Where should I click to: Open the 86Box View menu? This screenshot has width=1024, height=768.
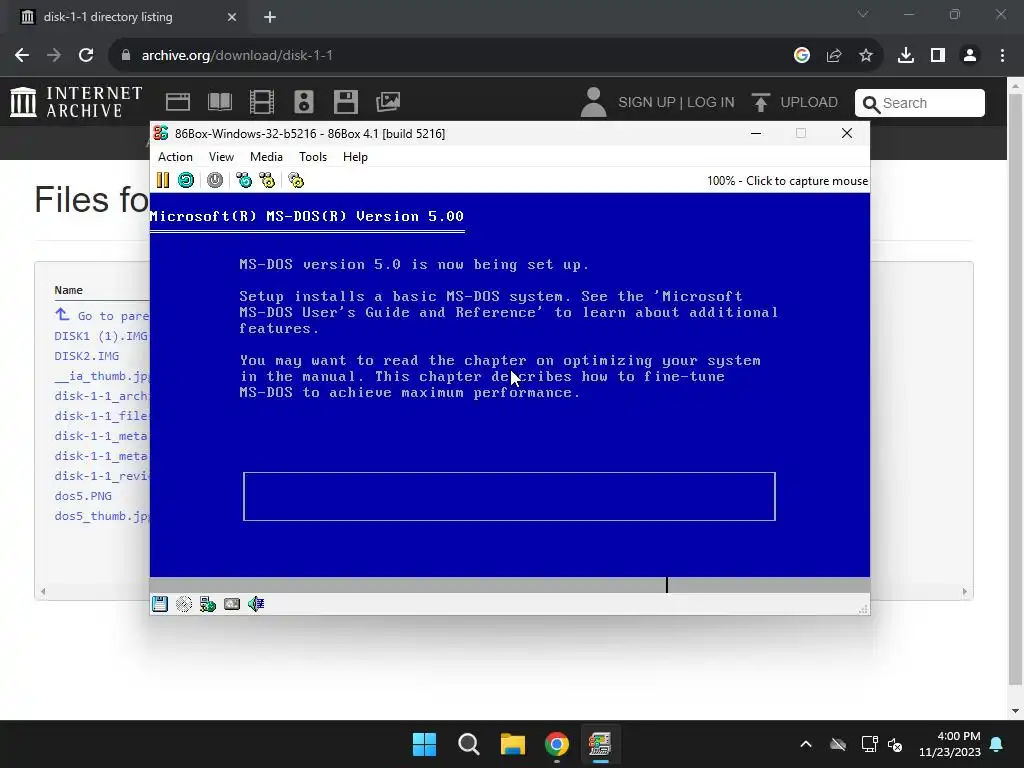pyautogui.click(x=221, y=157)
